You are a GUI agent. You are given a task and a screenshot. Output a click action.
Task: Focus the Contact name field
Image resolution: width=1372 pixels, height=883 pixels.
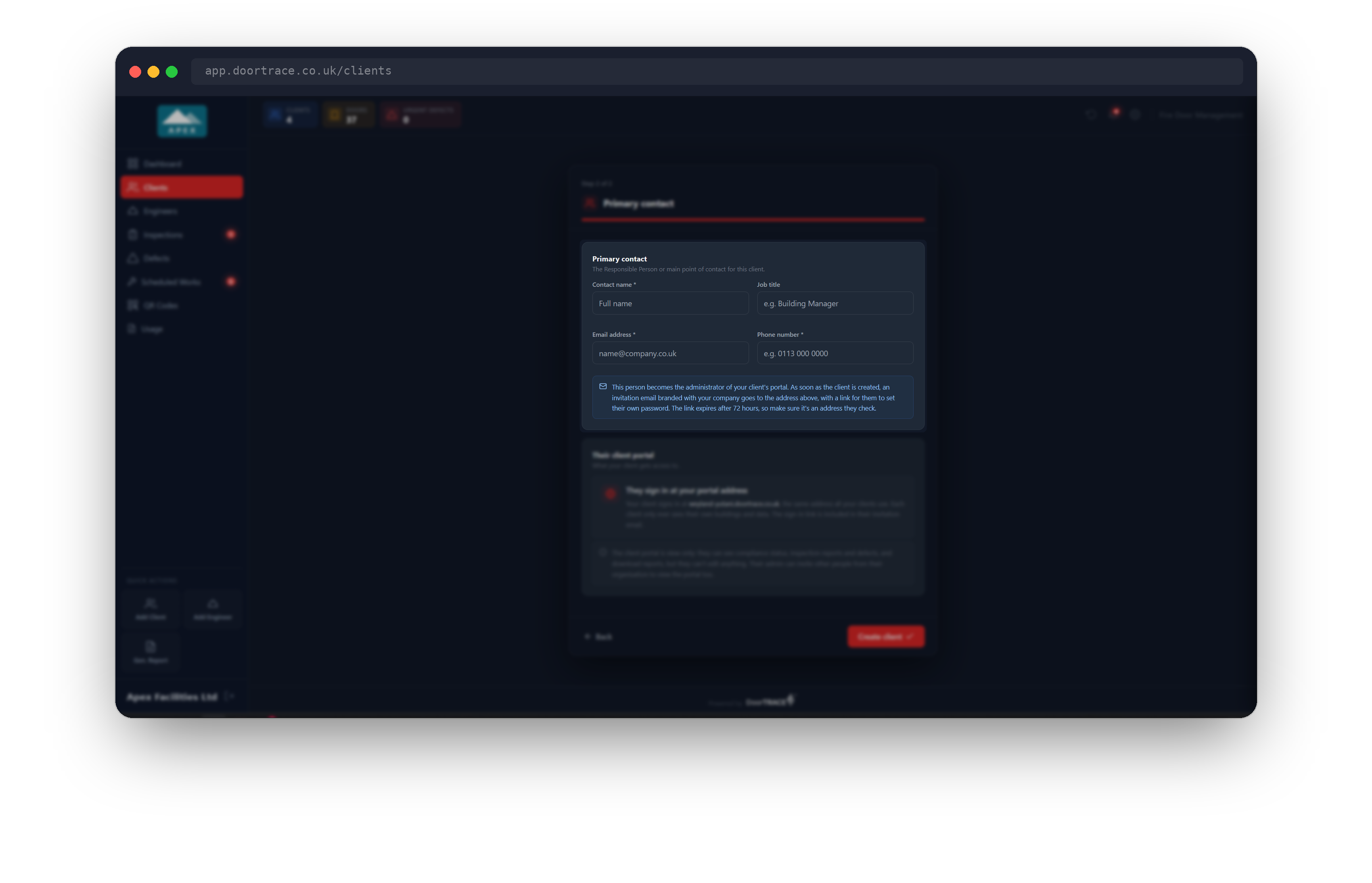tap(670, 303)
